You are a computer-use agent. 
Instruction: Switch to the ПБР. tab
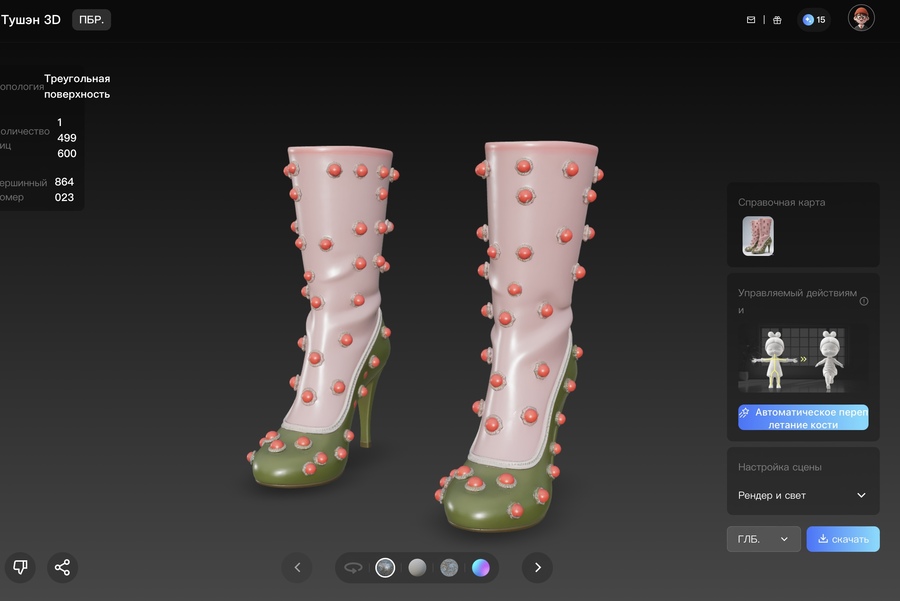tap(91, 20)
